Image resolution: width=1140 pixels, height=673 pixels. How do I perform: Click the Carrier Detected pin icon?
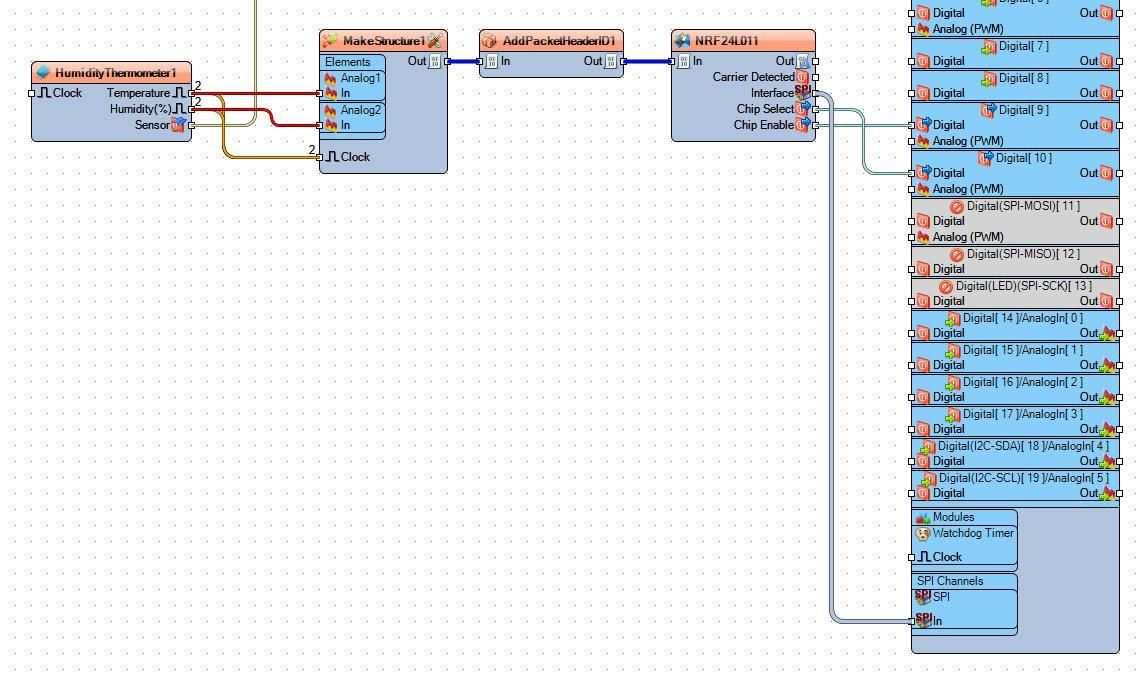point(803,76)
